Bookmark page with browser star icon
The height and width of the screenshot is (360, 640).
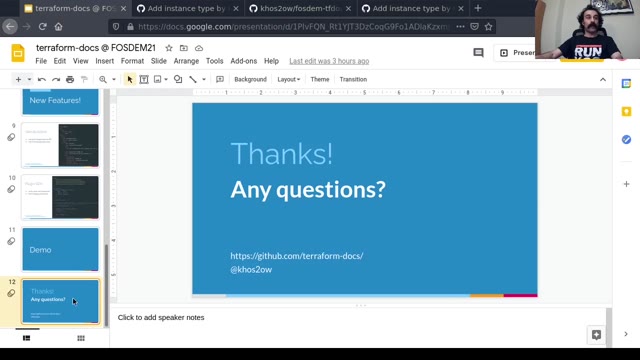click(x=489, y=27)
